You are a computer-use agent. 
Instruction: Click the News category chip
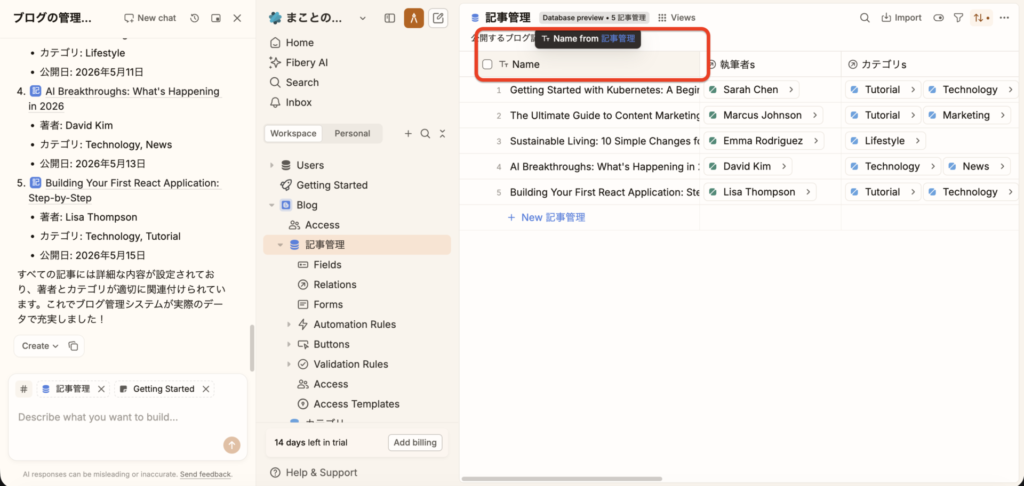tap(977, 167)
